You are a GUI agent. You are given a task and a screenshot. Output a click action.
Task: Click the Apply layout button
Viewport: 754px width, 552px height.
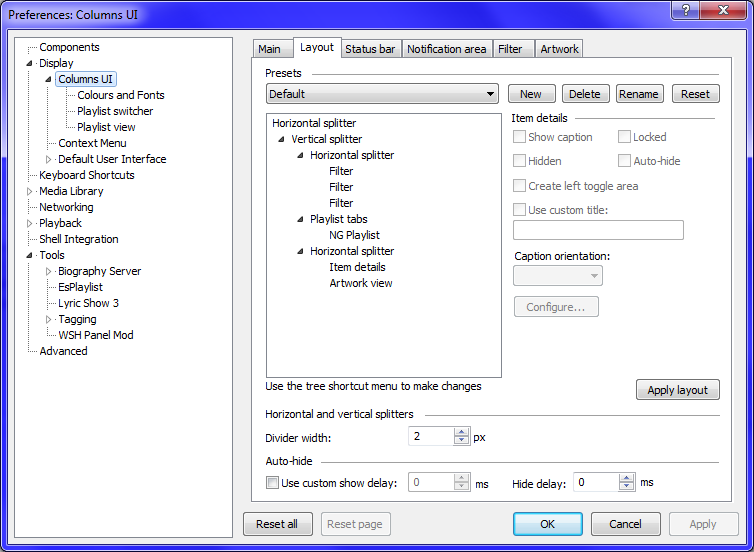(x=677, y=390)
